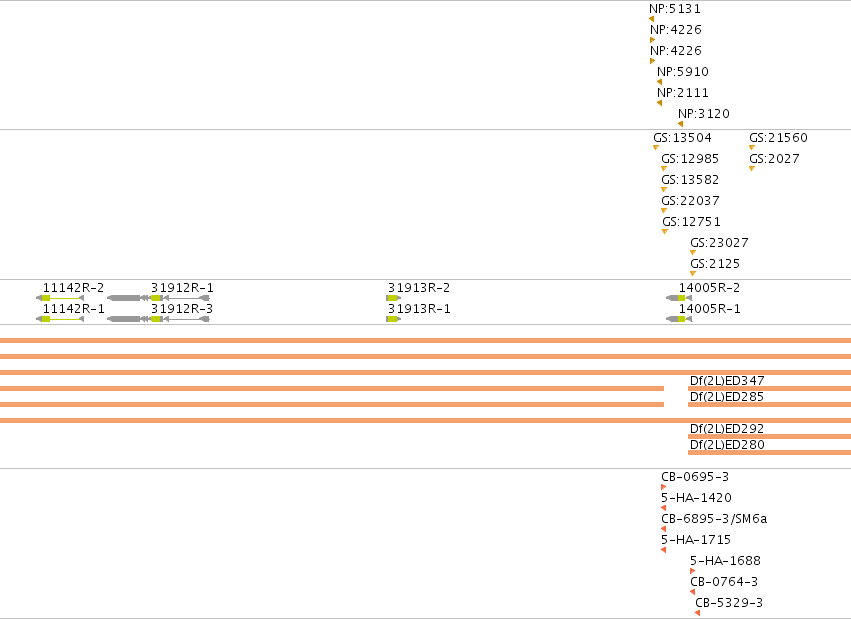Open the 31912R-1 gene model
Image resolution: width=851 pixels, height=619 pixels.
[158, 298]
